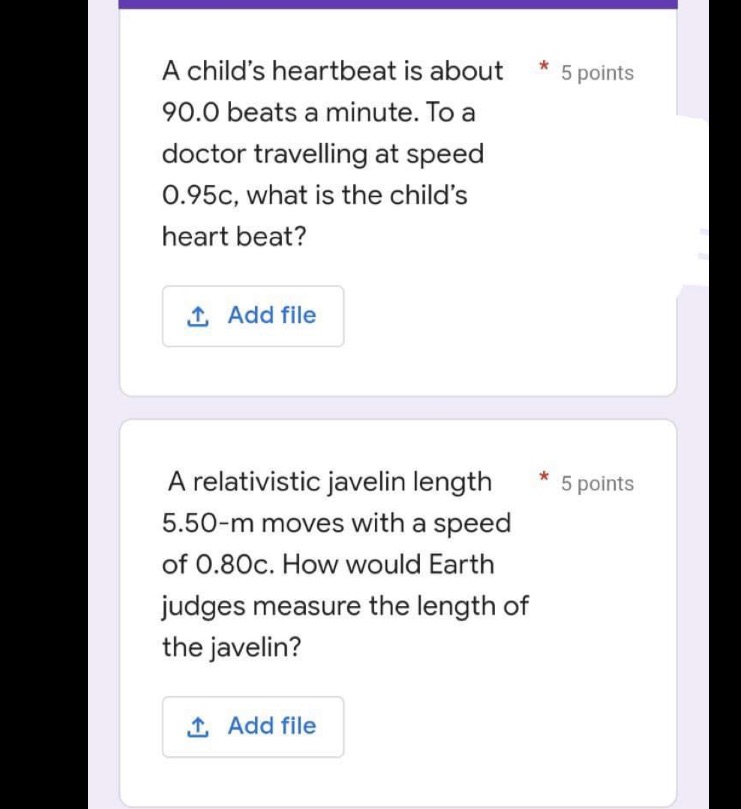Click the phrase '0.95c' in the first question
Screen dimensions: 741x809
(x=197, y=194)
